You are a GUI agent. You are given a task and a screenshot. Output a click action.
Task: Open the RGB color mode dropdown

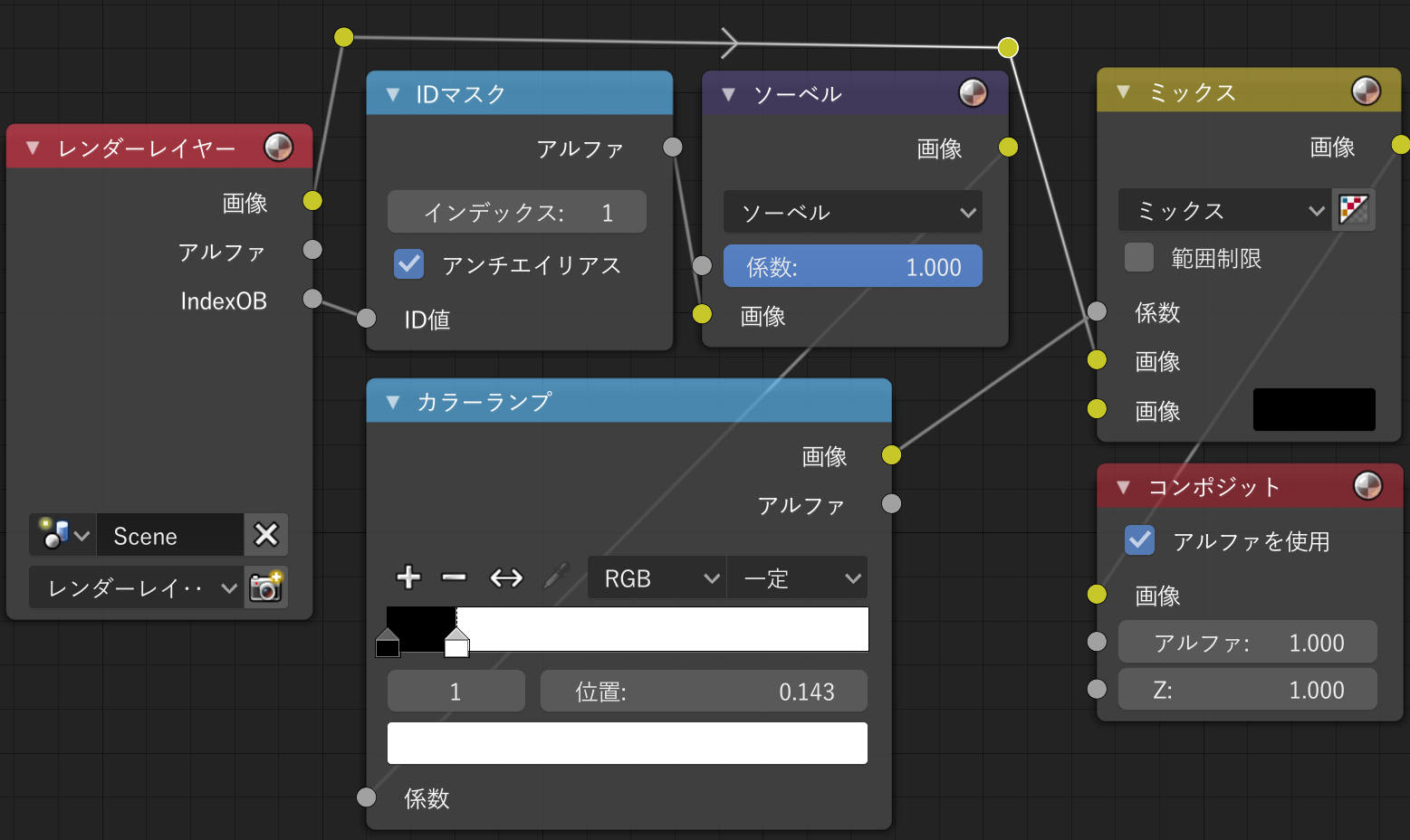coord(657,577)
